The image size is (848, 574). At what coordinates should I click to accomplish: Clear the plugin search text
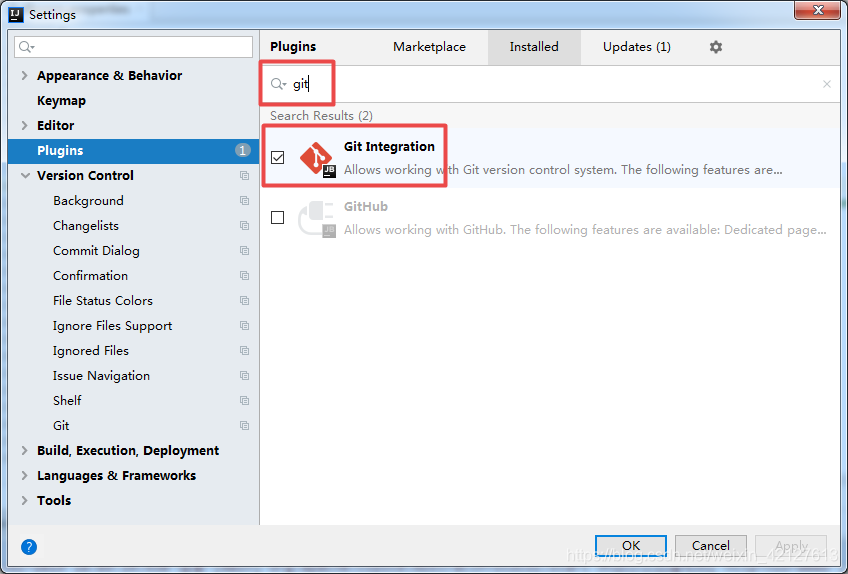tap(826, 84)
